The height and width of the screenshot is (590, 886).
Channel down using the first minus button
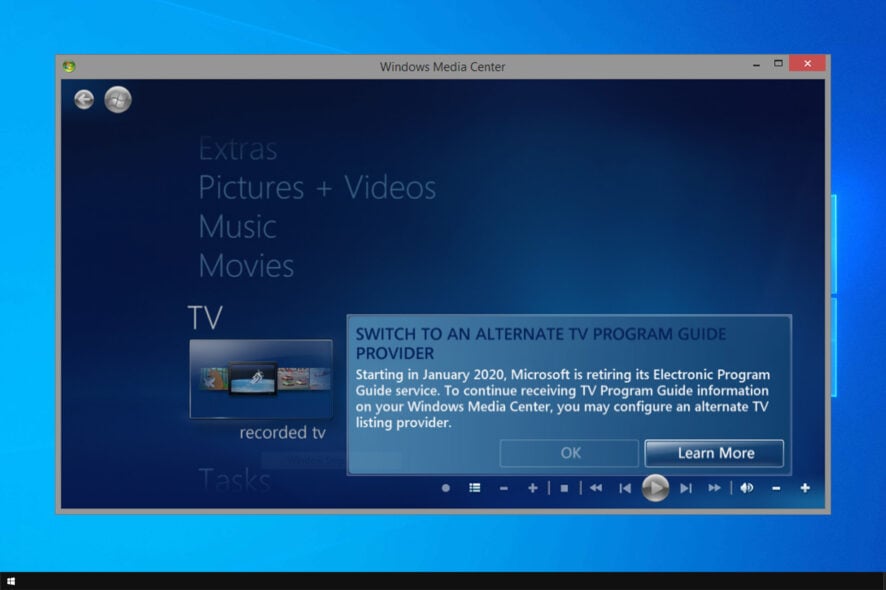(x=503, y=488)
